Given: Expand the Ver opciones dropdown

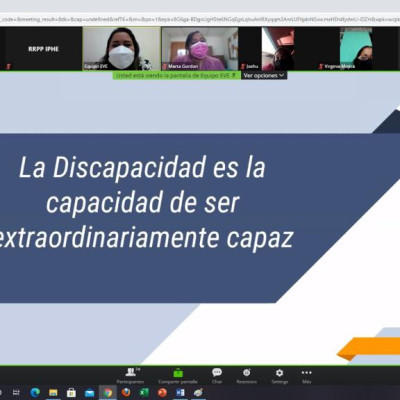Looking at the screenshot, I should coord(264,76).
